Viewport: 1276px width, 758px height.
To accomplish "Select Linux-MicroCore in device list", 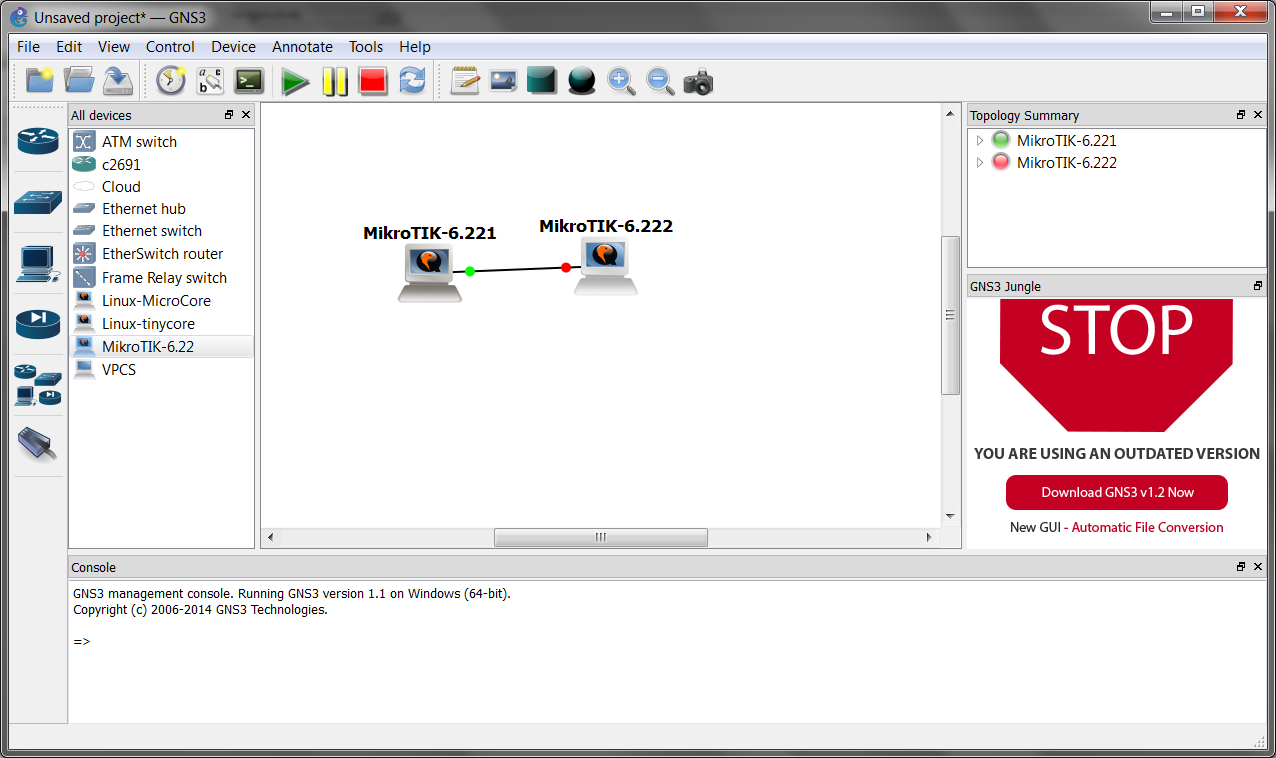I will pyautogui.click(x=161, y=301).
